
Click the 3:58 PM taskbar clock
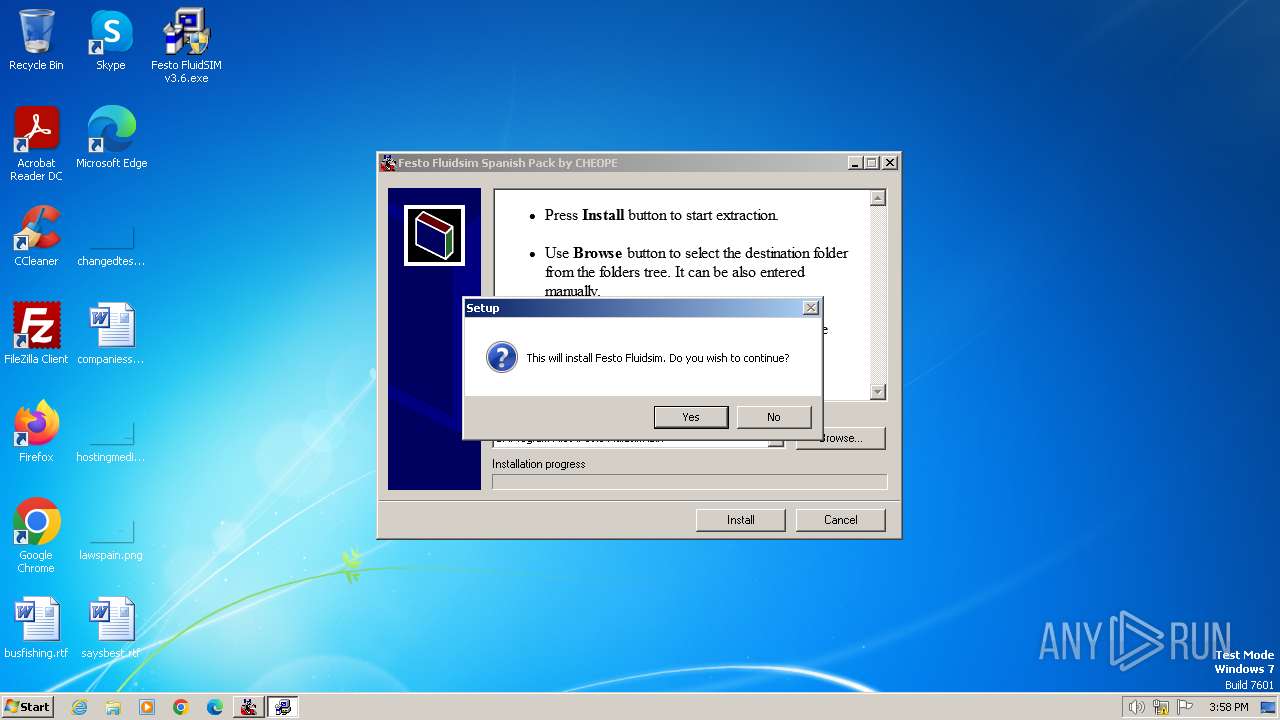point(1229,707)
